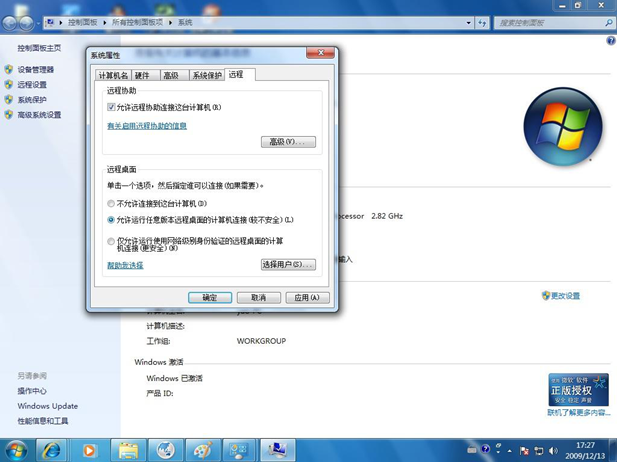Expand arrow after 控制面板 breadcrumb
617x462 pixels.
[105, 23]
